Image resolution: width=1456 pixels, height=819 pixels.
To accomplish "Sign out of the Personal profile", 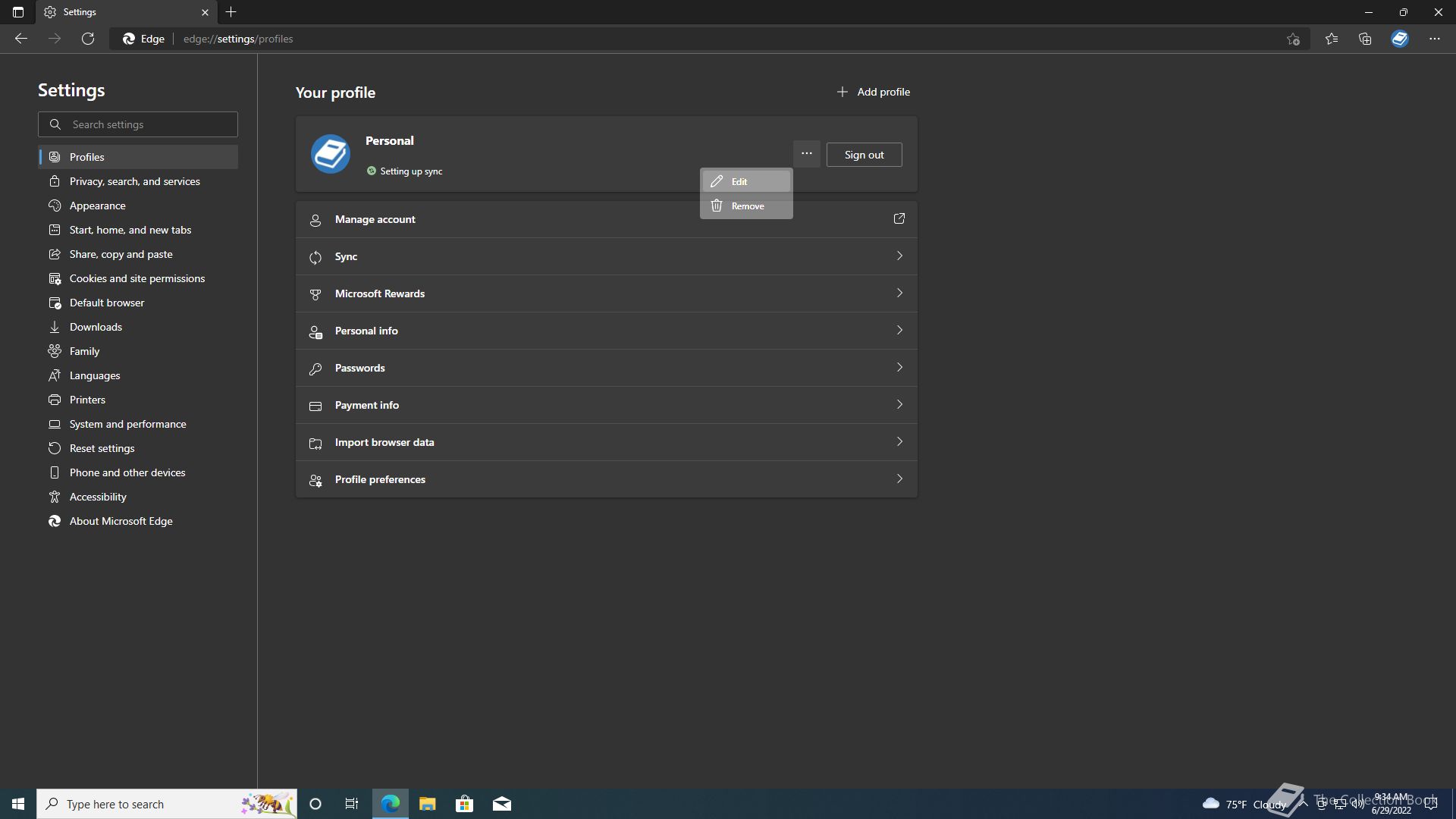I will [x=864, y=155].
